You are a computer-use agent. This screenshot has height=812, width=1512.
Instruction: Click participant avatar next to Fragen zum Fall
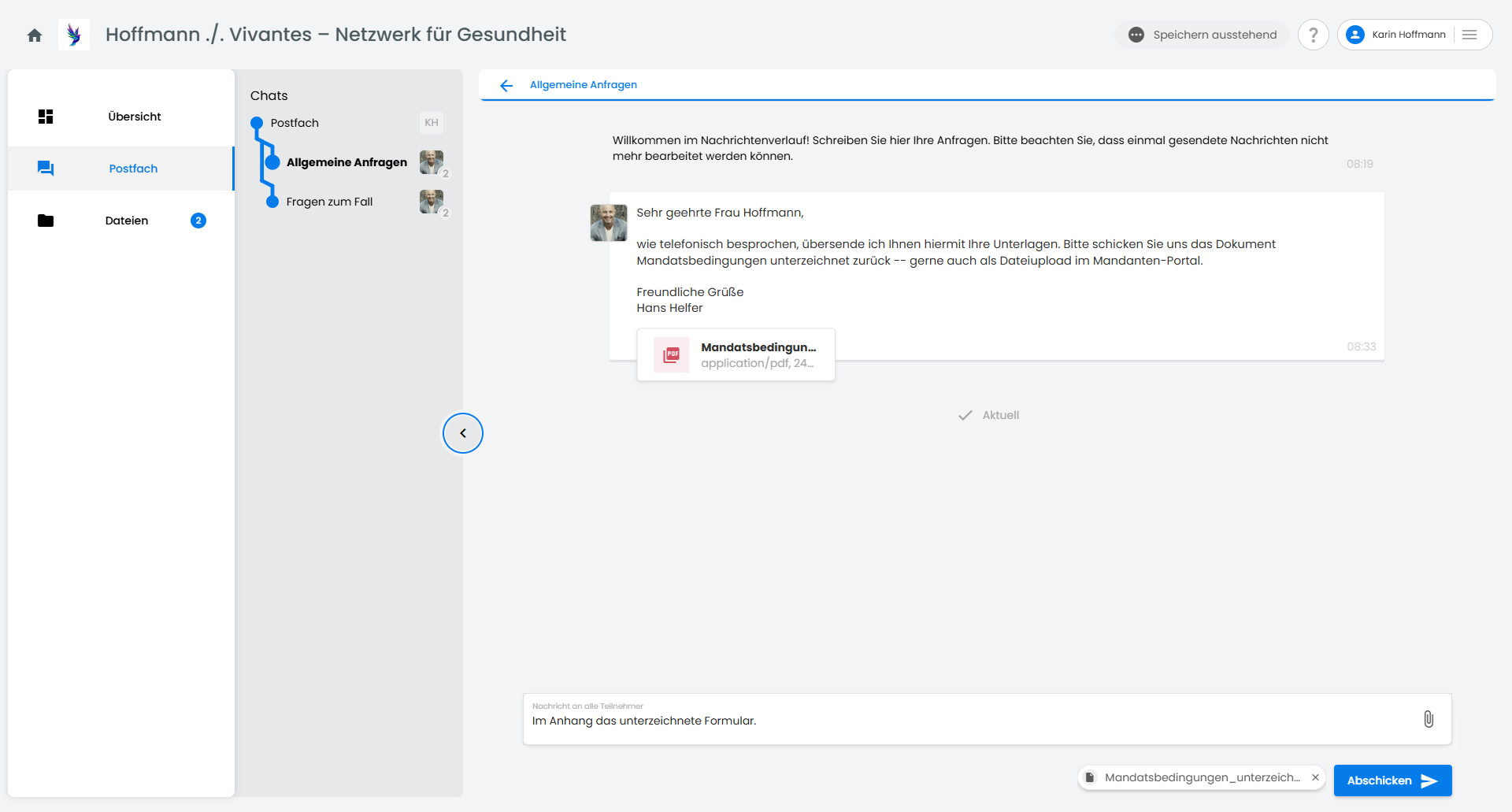click(432, 202)
